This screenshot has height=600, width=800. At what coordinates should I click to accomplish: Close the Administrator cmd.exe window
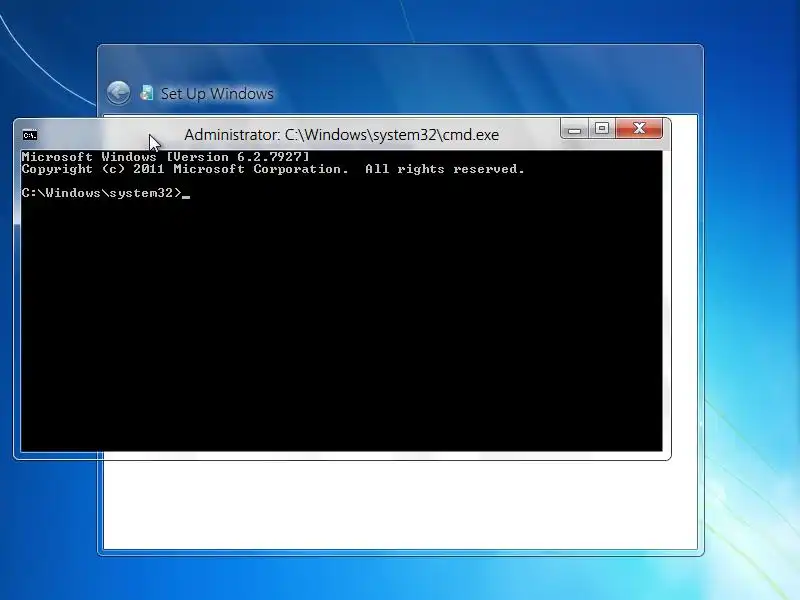[639, 128]
